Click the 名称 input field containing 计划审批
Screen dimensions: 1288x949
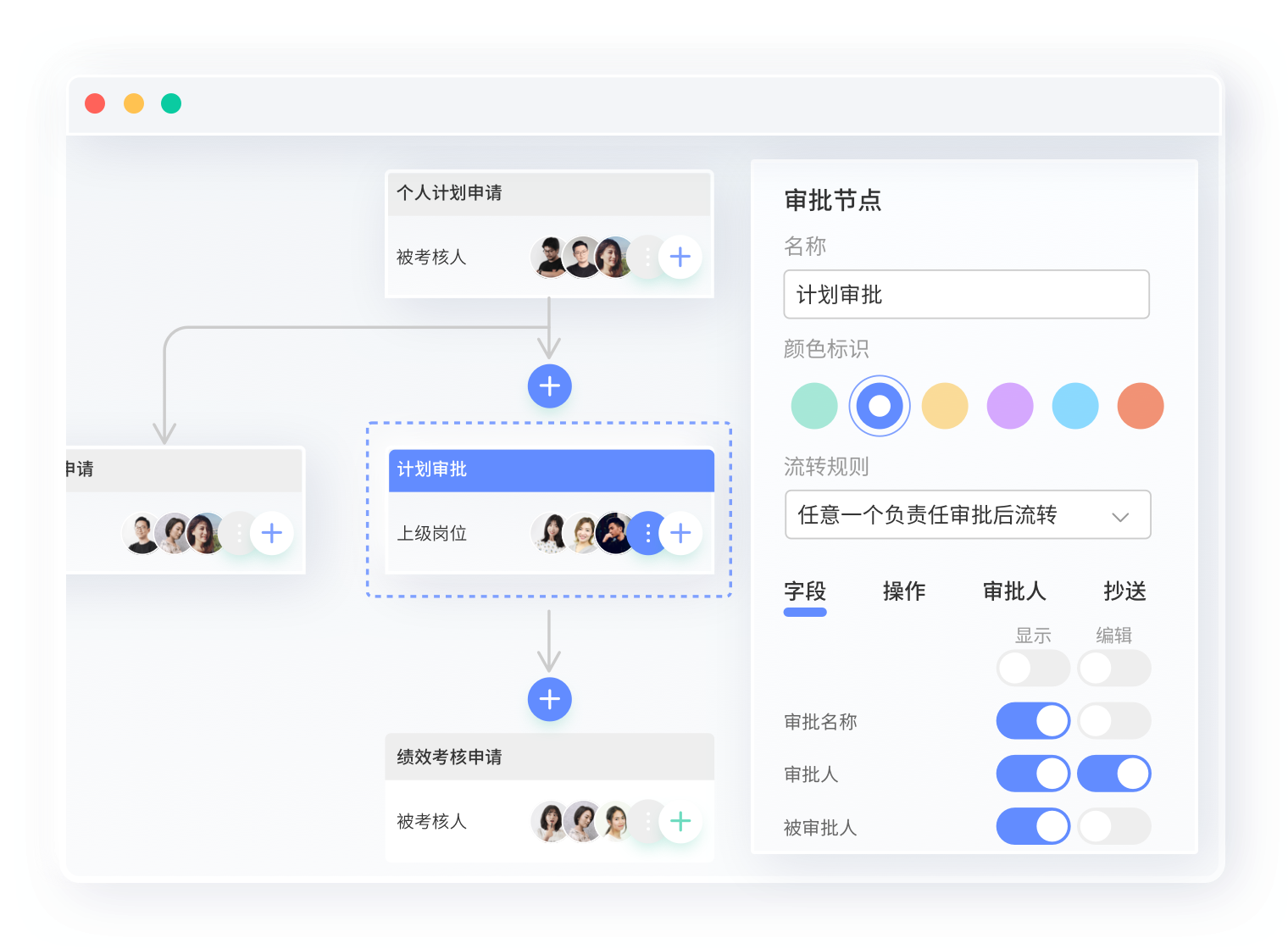click(966, 295)
